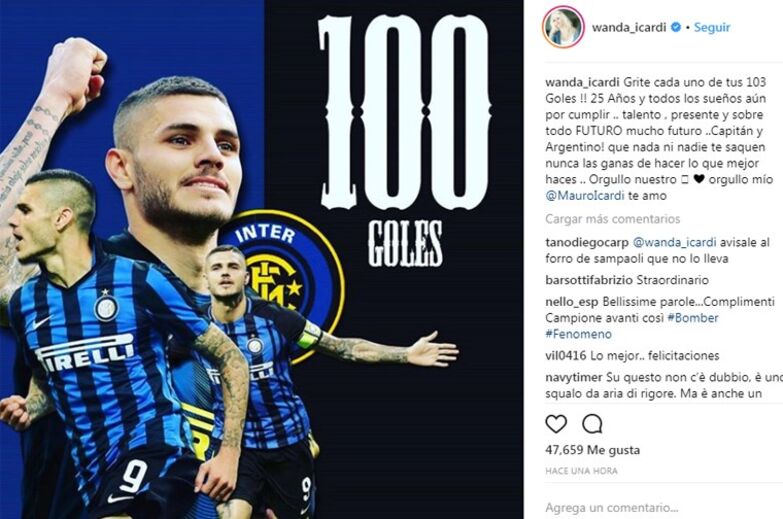Focus the Agrega un comentario field
This screenshot has height=519, width=783.
[x=659, y=508]
